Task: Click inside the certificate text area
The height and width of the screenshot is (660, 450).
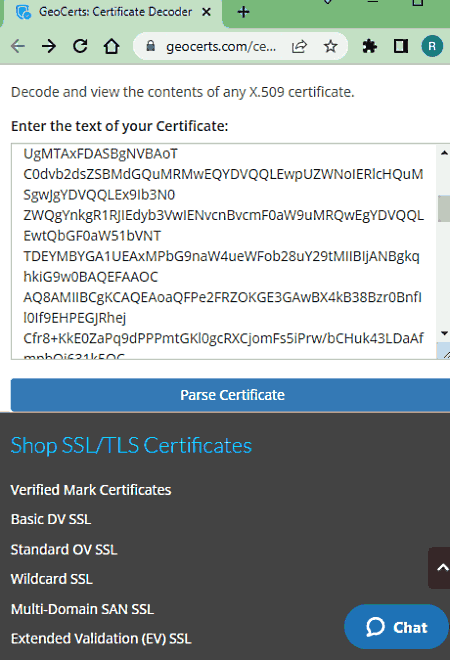Action: [224, 251]
